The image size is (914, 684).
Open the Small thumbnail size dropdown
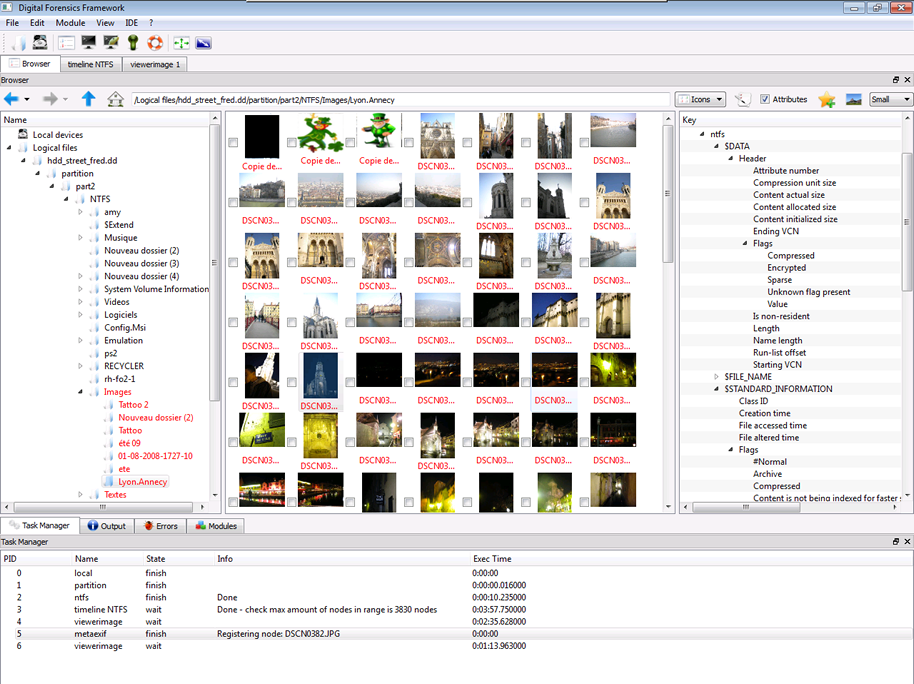(x=888, y=99)
